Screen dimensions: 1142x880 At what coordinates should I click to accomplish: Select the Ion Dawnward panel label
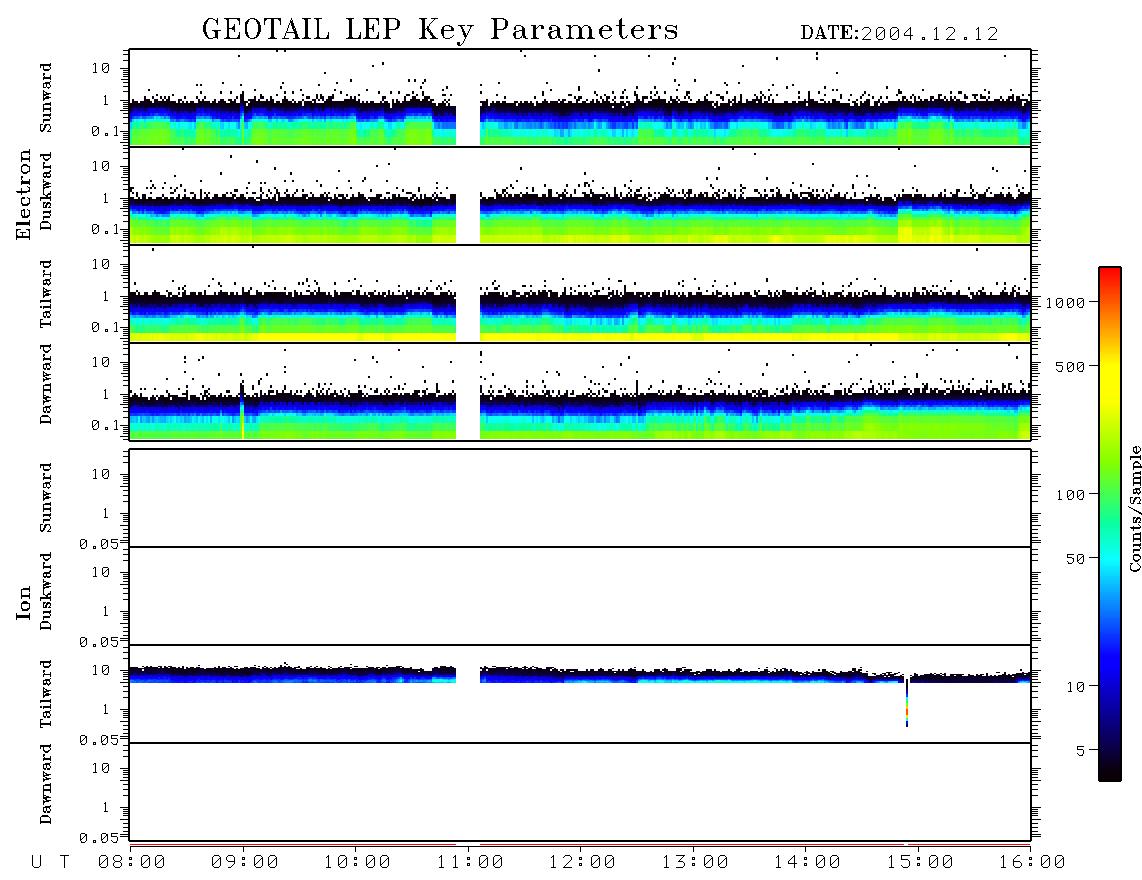46,784
